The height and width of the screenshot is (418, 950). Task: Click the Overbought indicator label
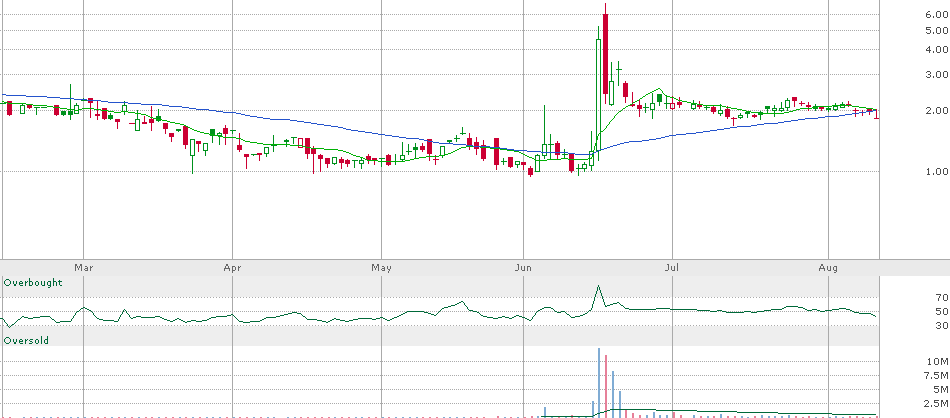point(33,283)
